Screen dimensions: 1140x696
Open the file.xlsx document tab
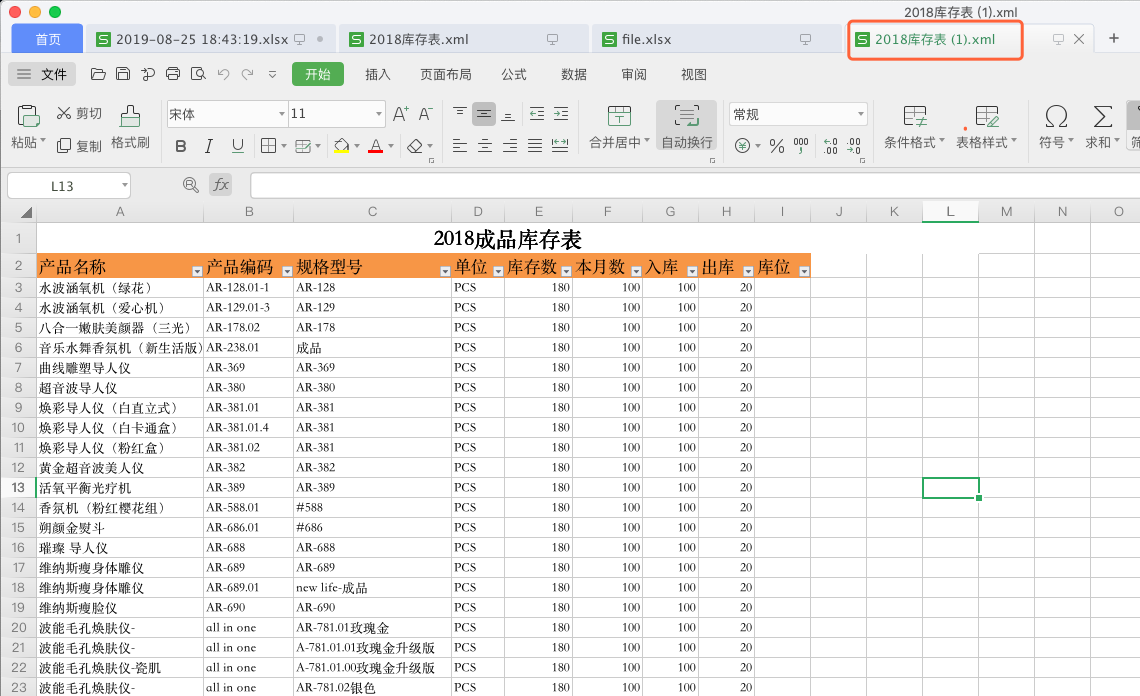pos(716,39)
